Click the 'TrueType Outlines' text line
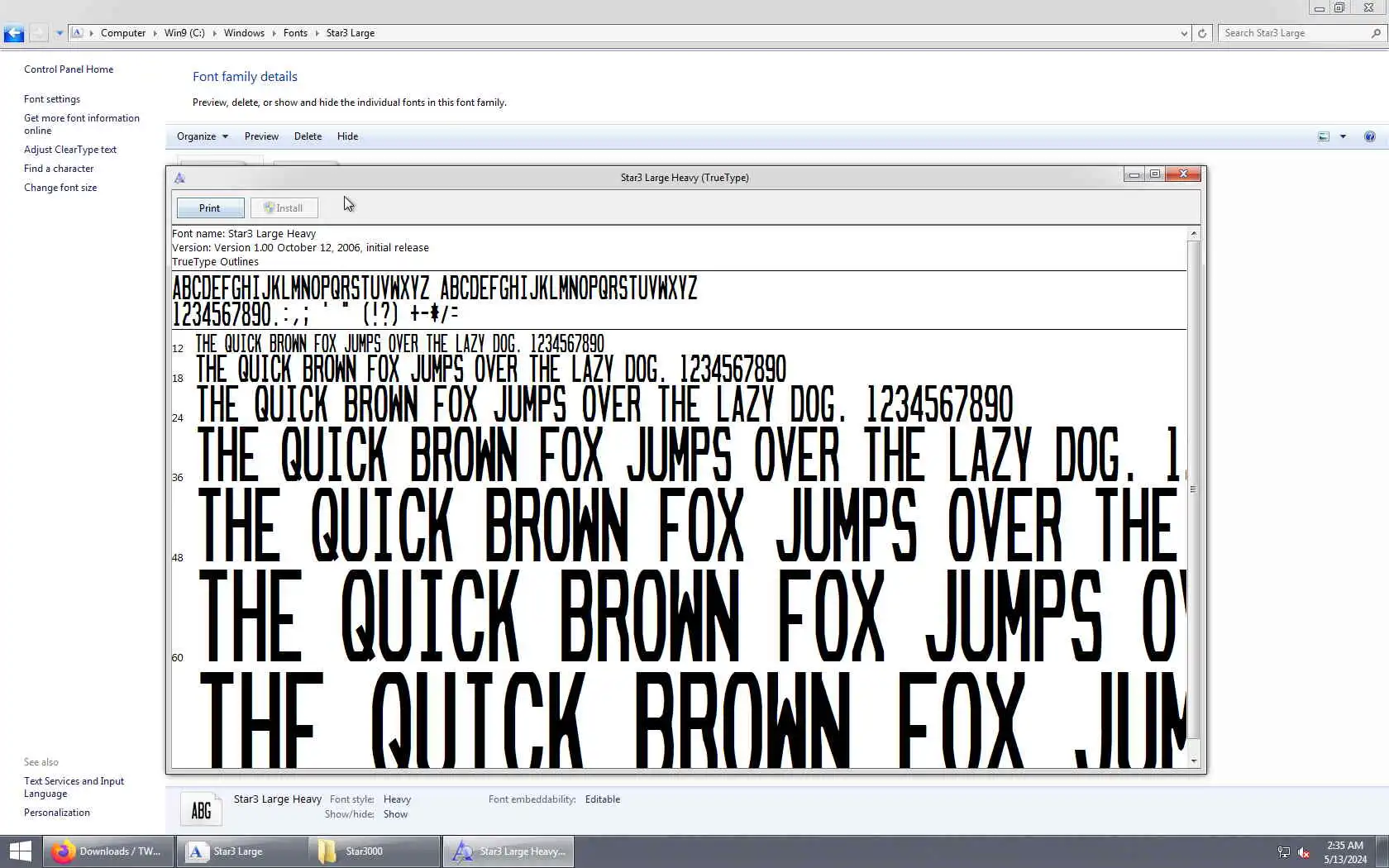 click(x=215, y=262)
